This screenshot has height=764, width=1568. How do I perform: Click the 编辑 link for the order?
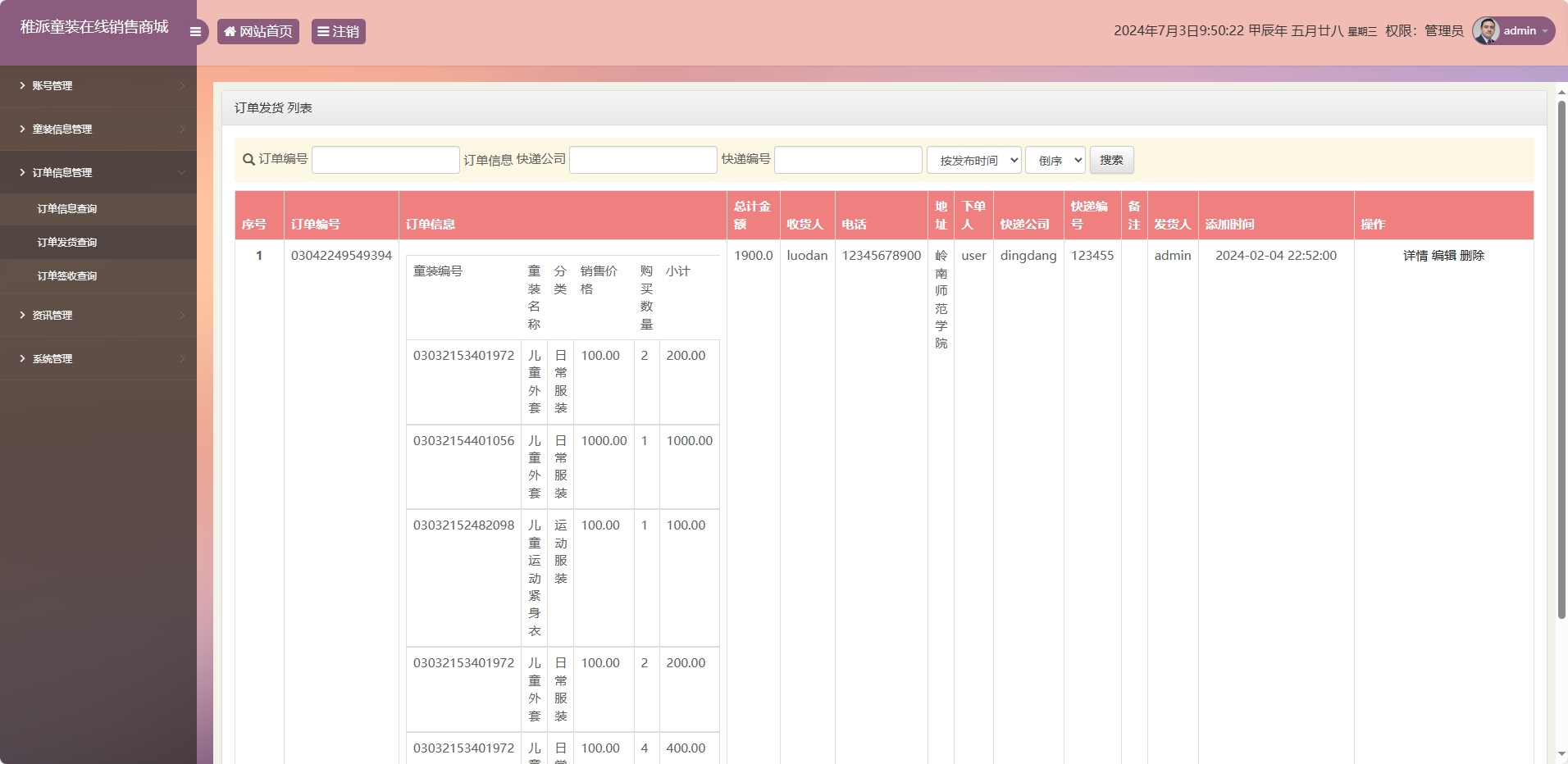(1443, 255)
